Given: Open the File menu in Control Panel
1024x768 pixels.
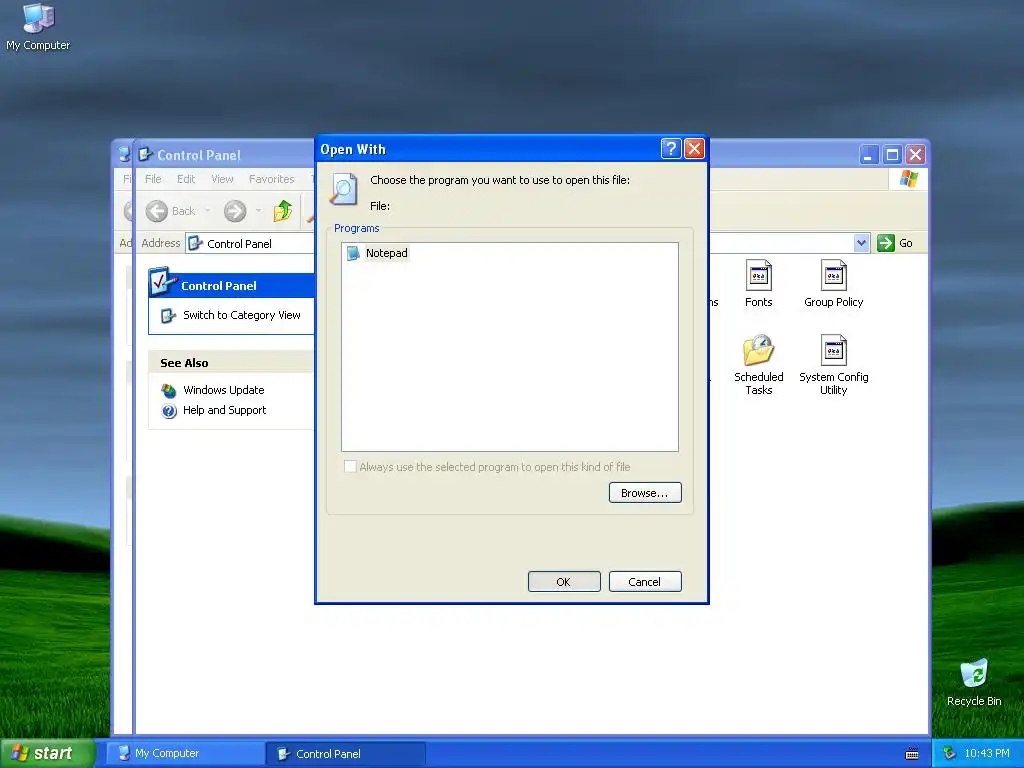Looking at the screenshot, I should click(153, 179).
